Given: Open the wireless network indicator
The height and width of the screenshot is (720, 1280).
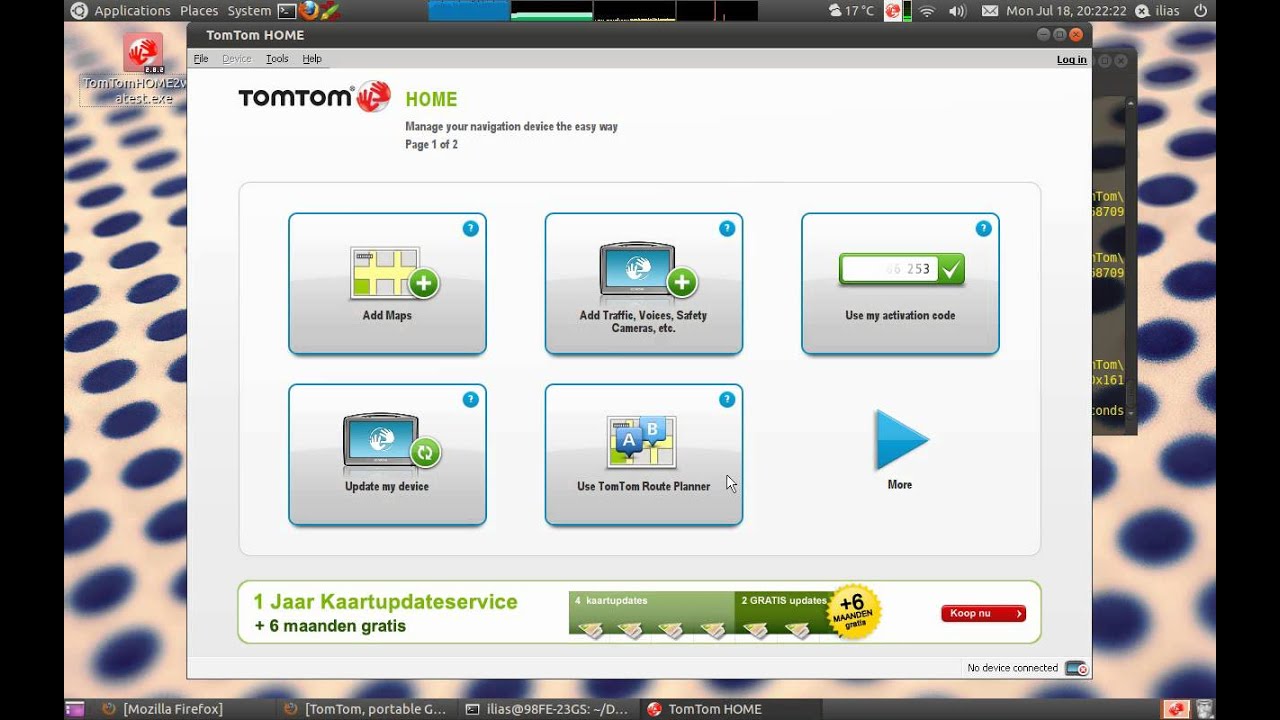Looking at the screenshot, I should [x=927, y=11].
